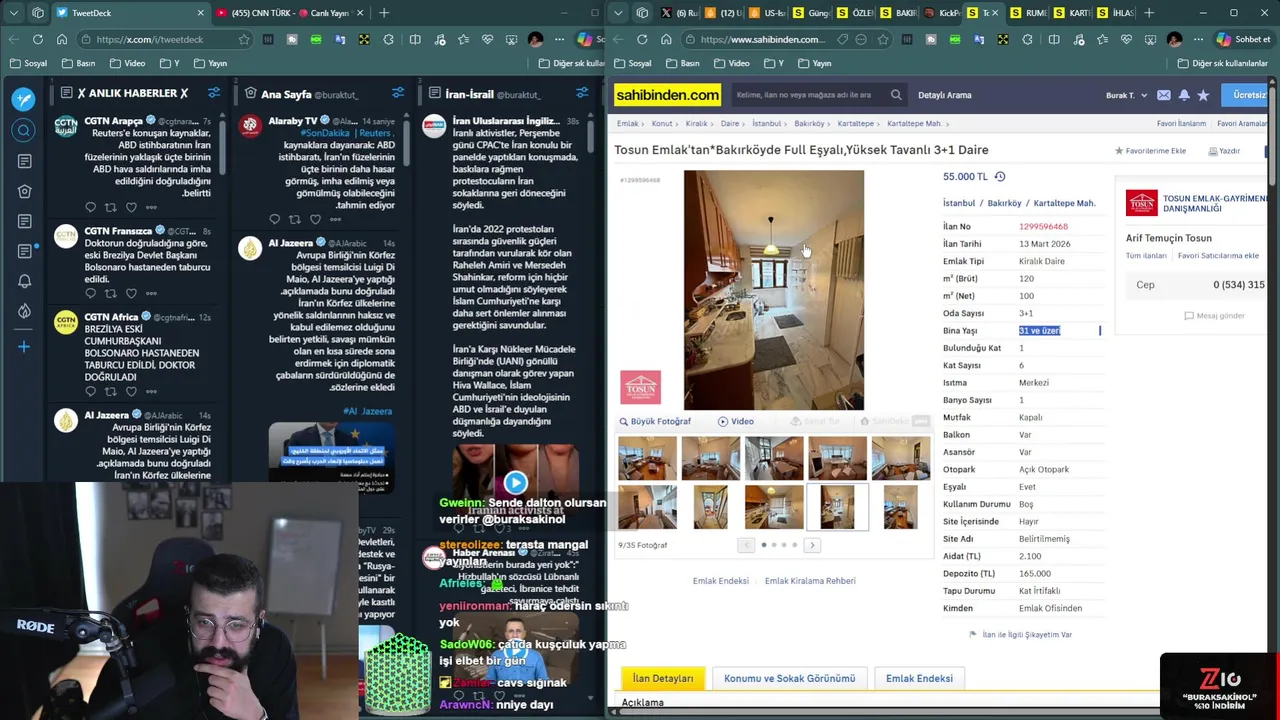Viewport: 1280px width, 720px height.
Task: Go to next photo thumbnails page arrow
Action: (812, 545)
